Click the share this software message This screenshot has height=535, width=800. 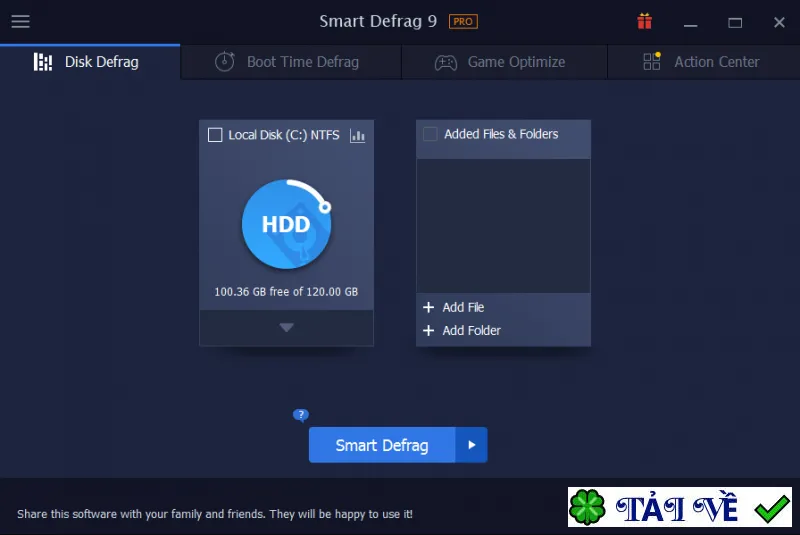point(215,514)
